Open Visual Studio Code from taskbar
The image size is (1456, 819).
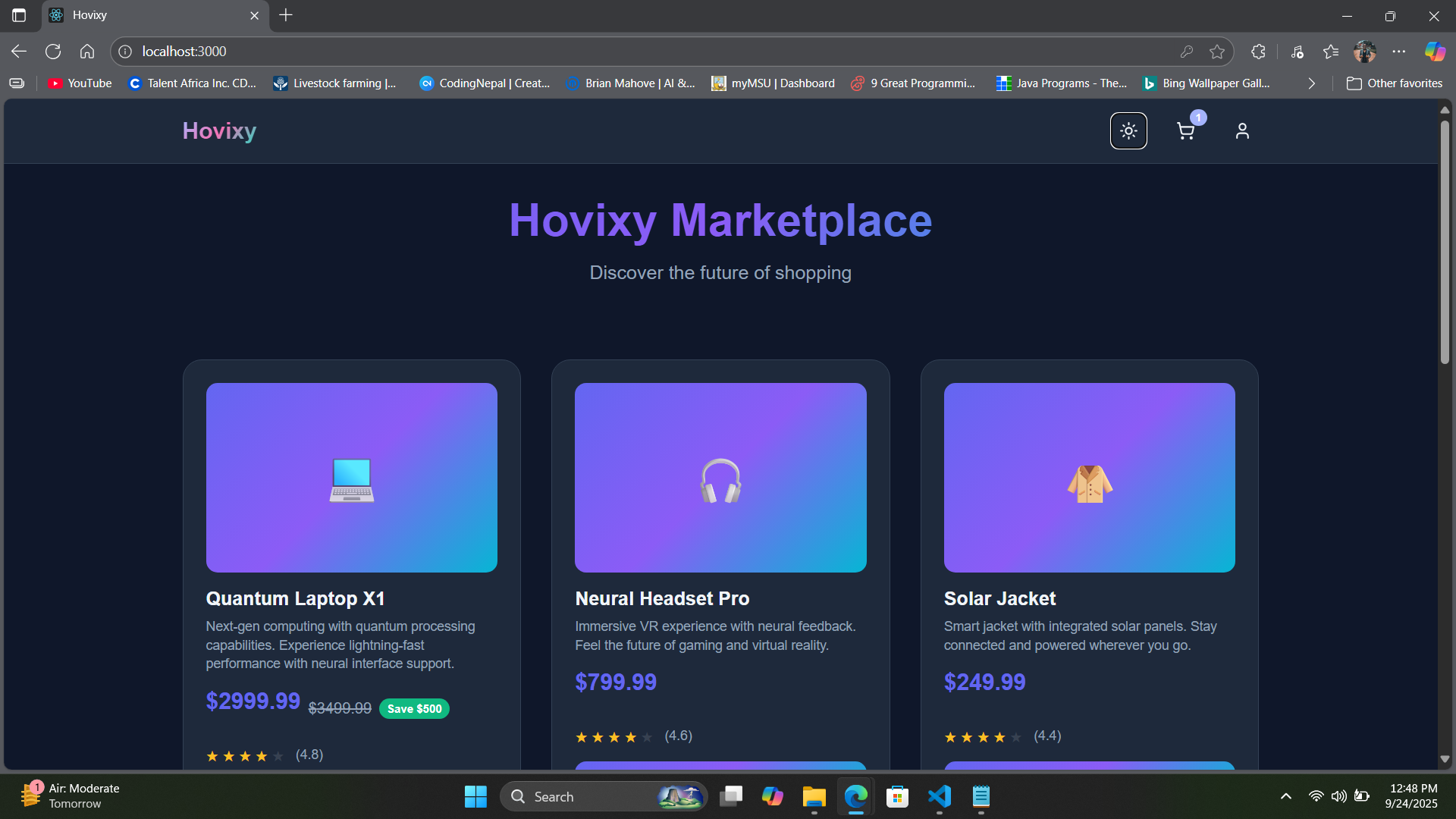940,796
